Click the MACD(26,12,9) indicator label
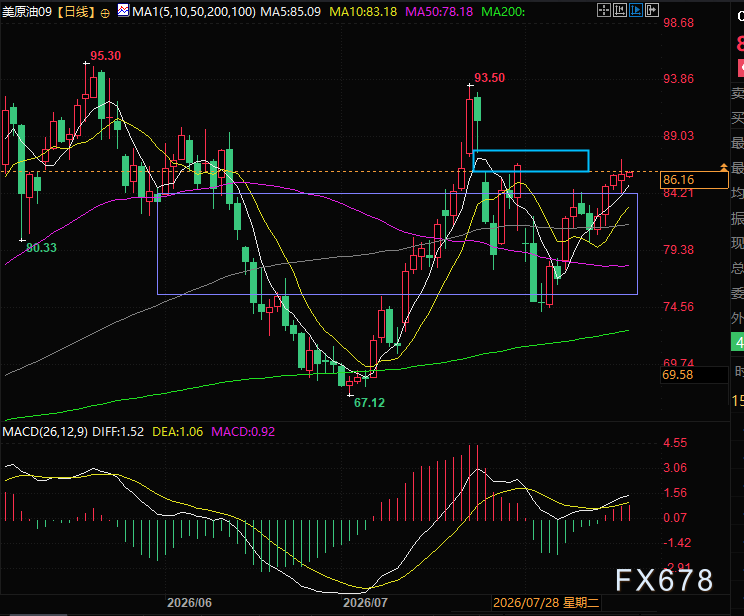Image resolution: width=744 pixels, height=616 pixels. click(45, 432)
